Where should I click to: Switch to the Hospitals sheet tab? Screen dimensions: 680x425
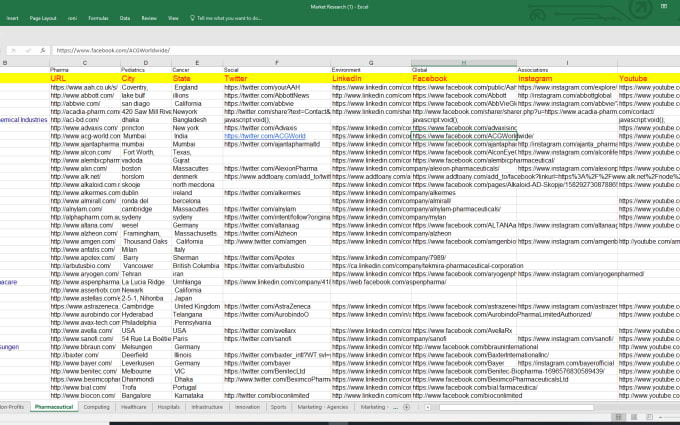coord(169,407)
